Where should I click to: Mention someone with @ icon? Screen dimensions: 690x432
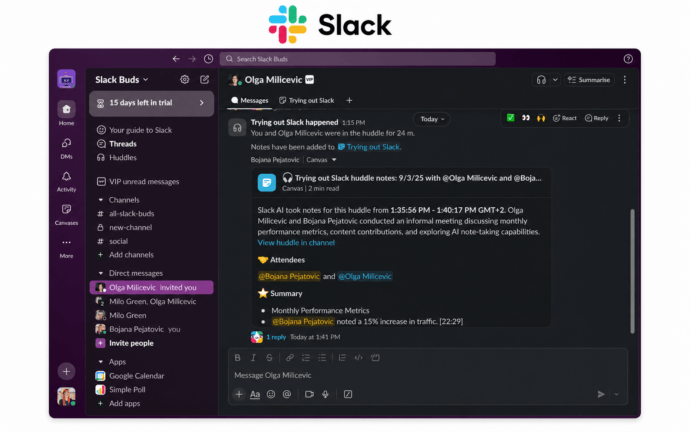(287, 394)
